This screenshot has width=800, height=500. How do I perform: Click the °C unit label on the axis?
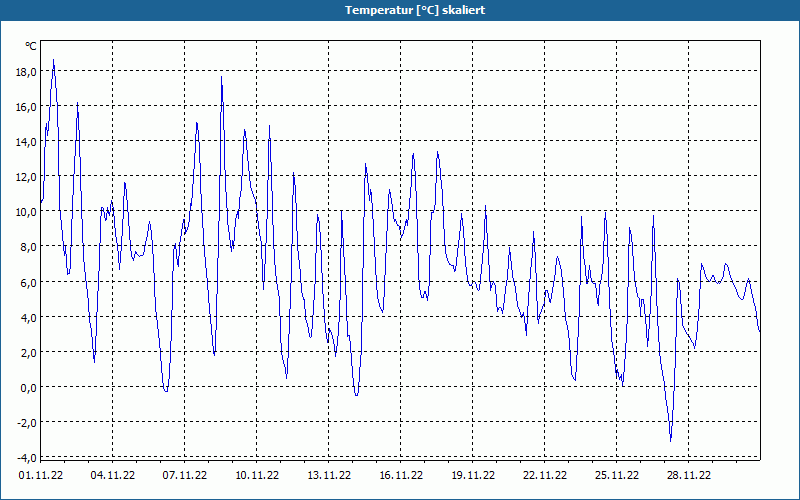click(31, 46)
